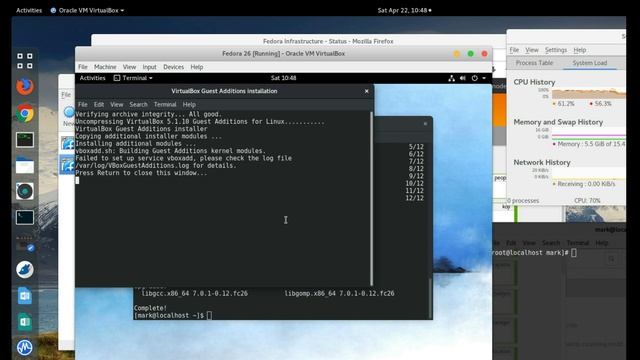Open the applications grid in the dock

[x=25, y=61]
